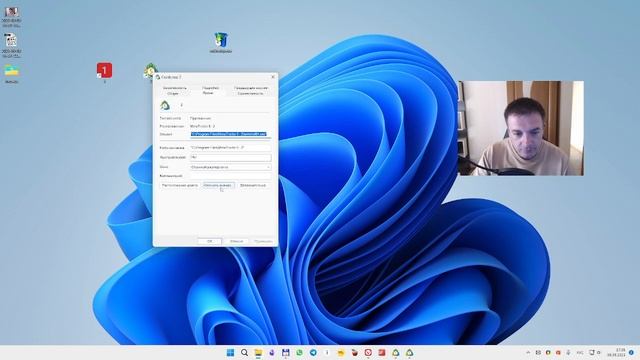Open the purple app icon in taskbar

coord(272,352)
